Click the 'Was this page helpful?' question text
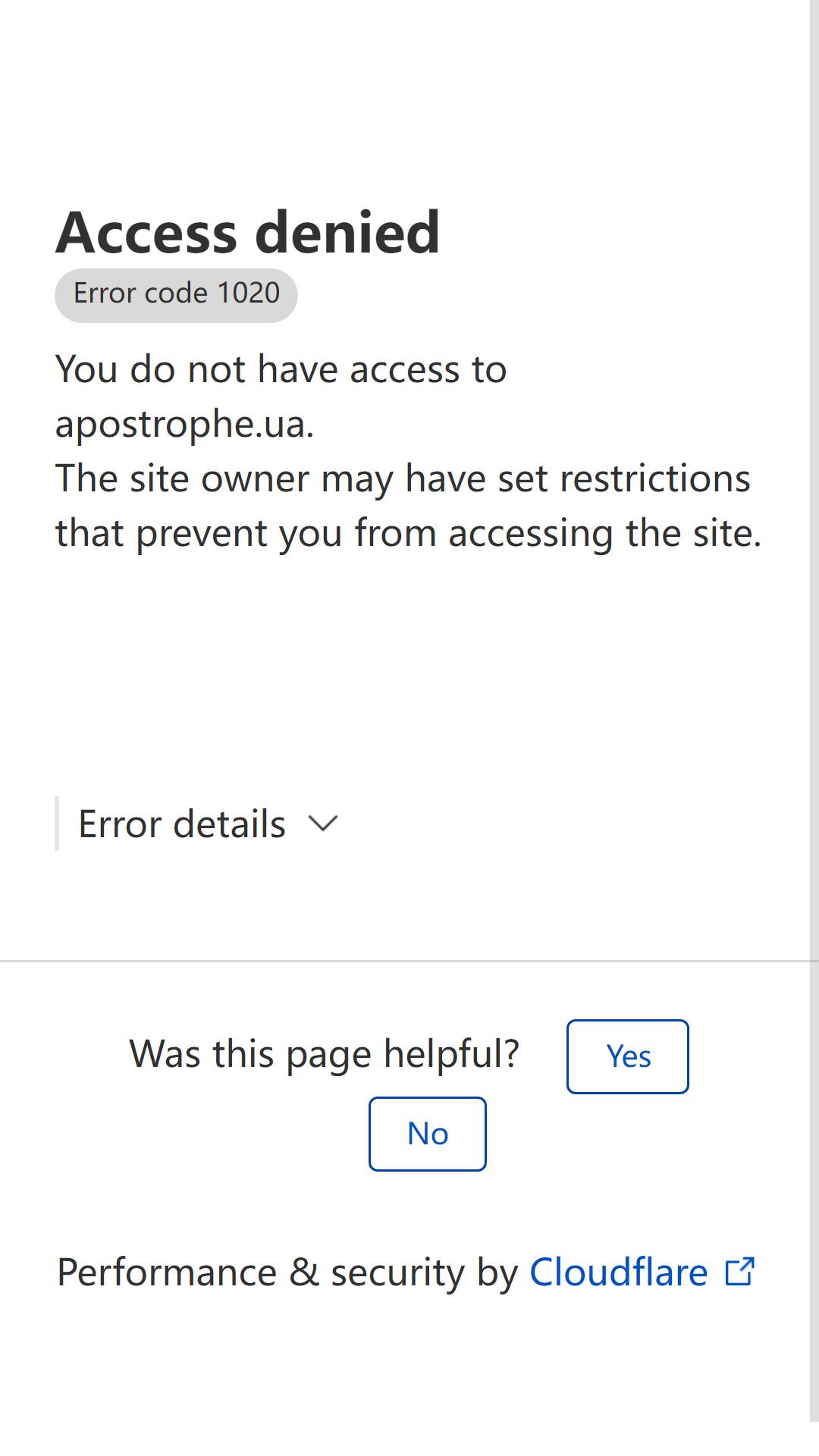The width and height of the screenshot is (819, 1456). (325, 1054)
